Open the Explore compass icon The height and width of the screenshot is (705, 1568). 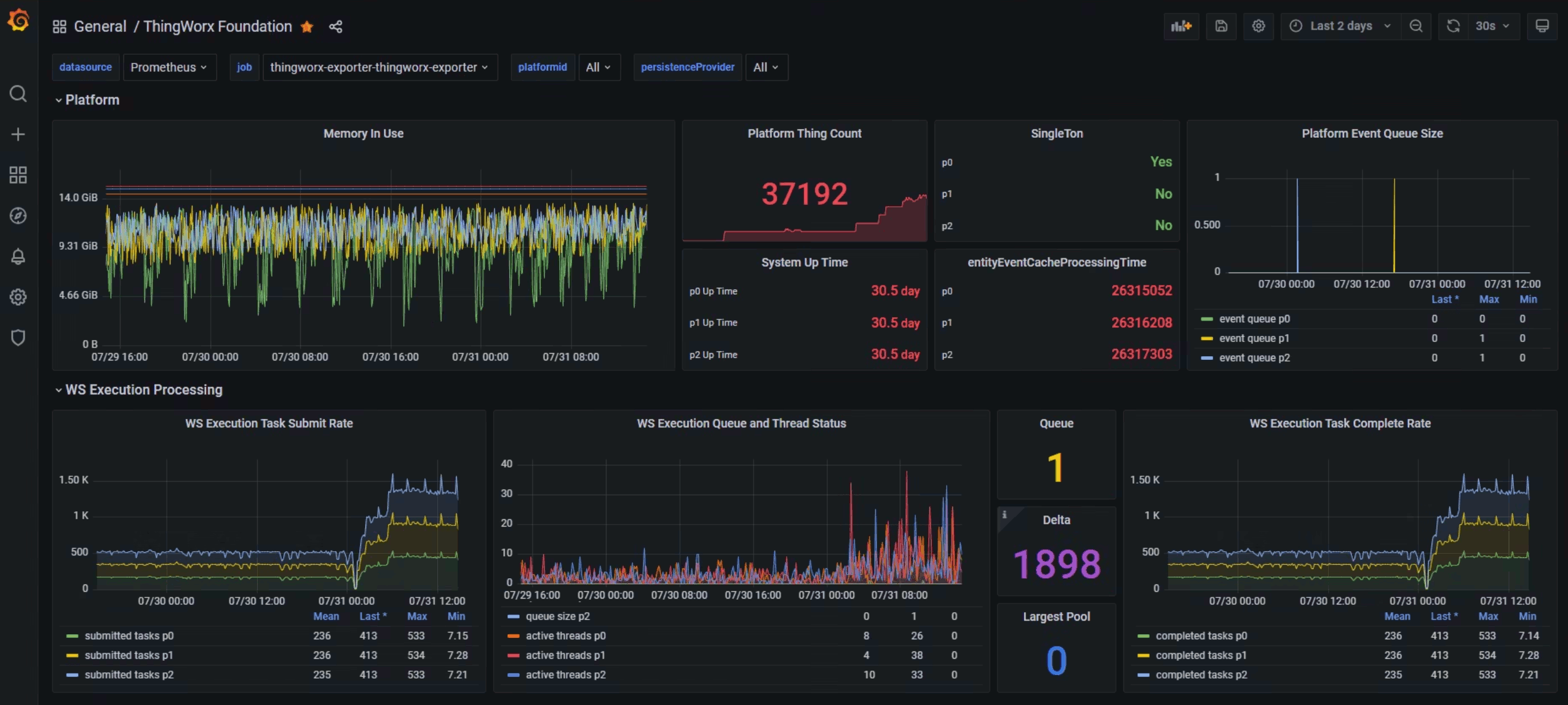click(18, 216)
